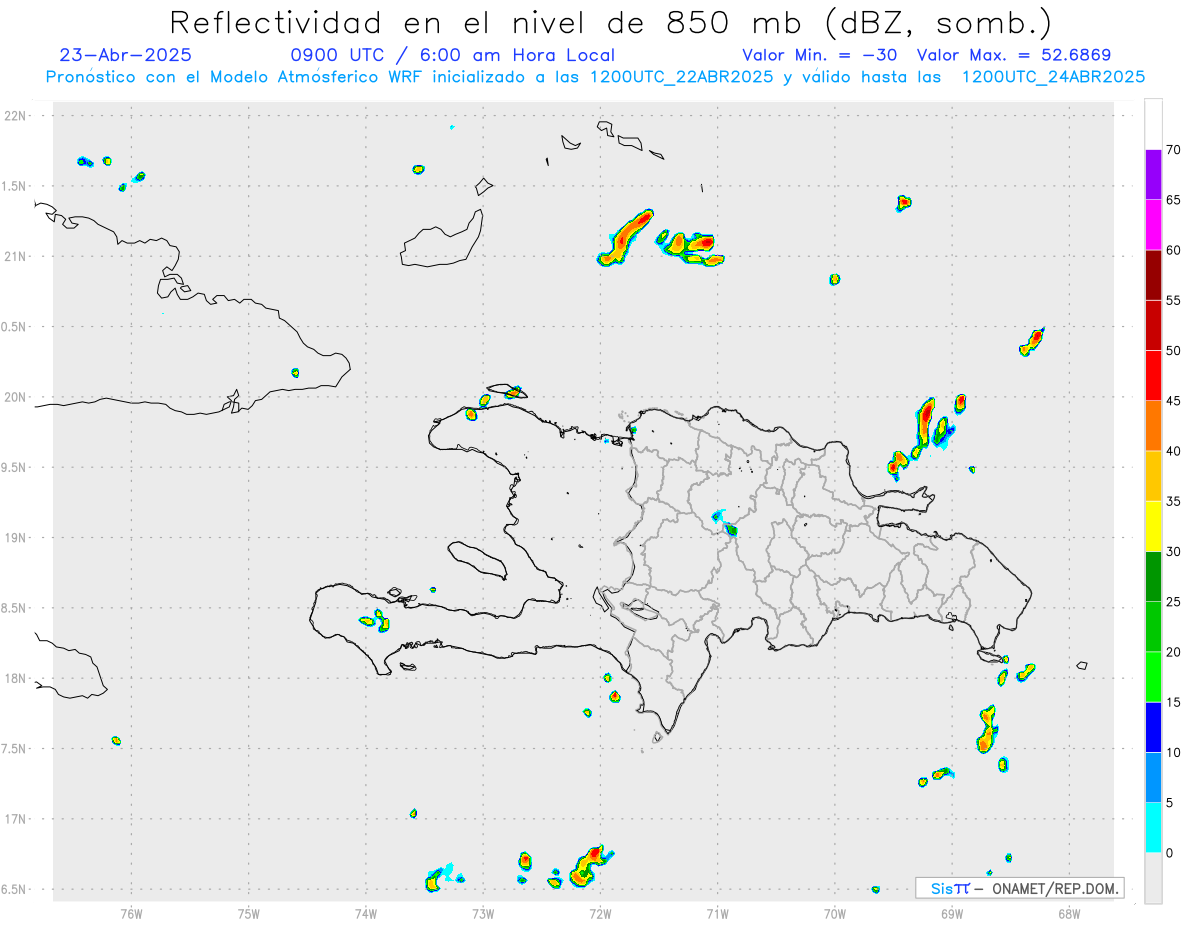Viewport: 1200px width, 927px height.
Task: Click the dark green 25–30 dBZ color swatch
Action: pyautogui.click(x=1153, y=577)
